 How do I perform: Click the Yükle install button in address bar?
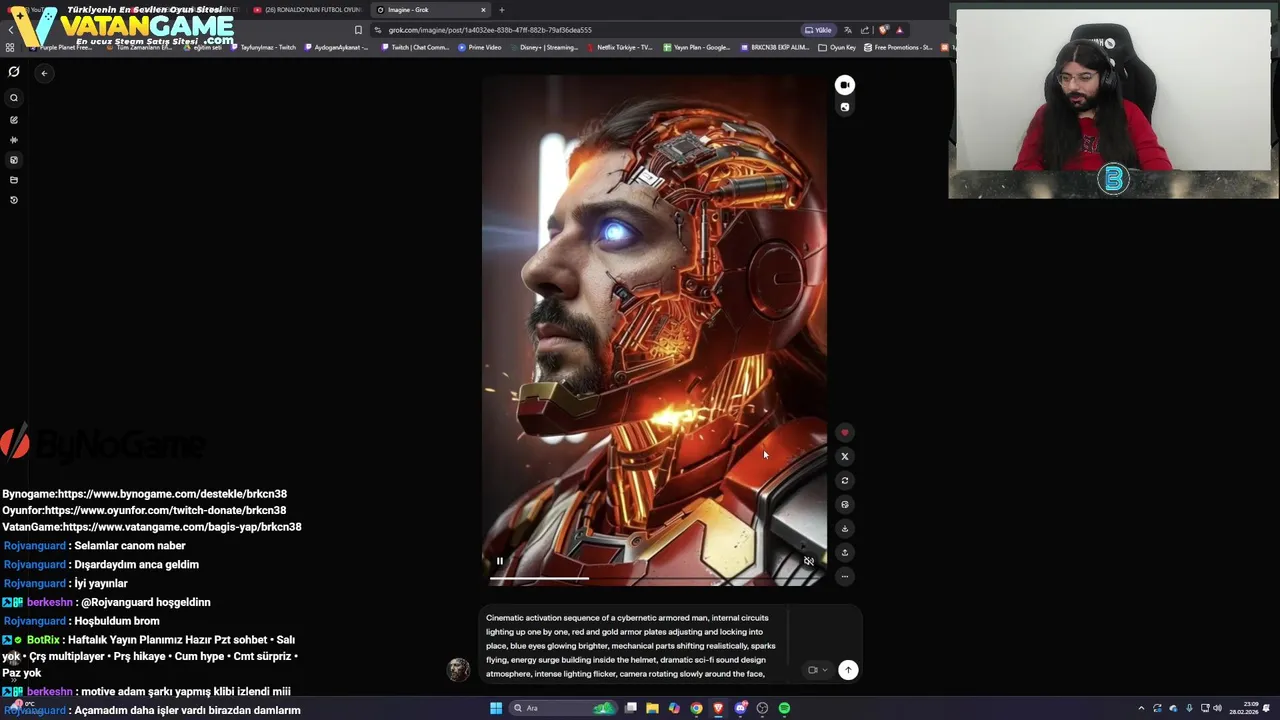click(818, 30)
